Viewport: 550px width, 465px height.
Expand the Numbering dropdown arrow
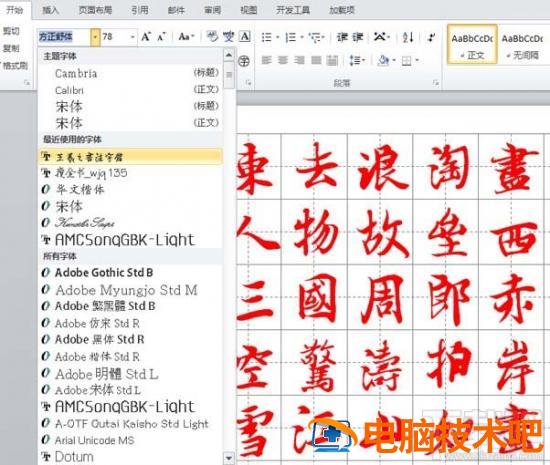[302, 37]
